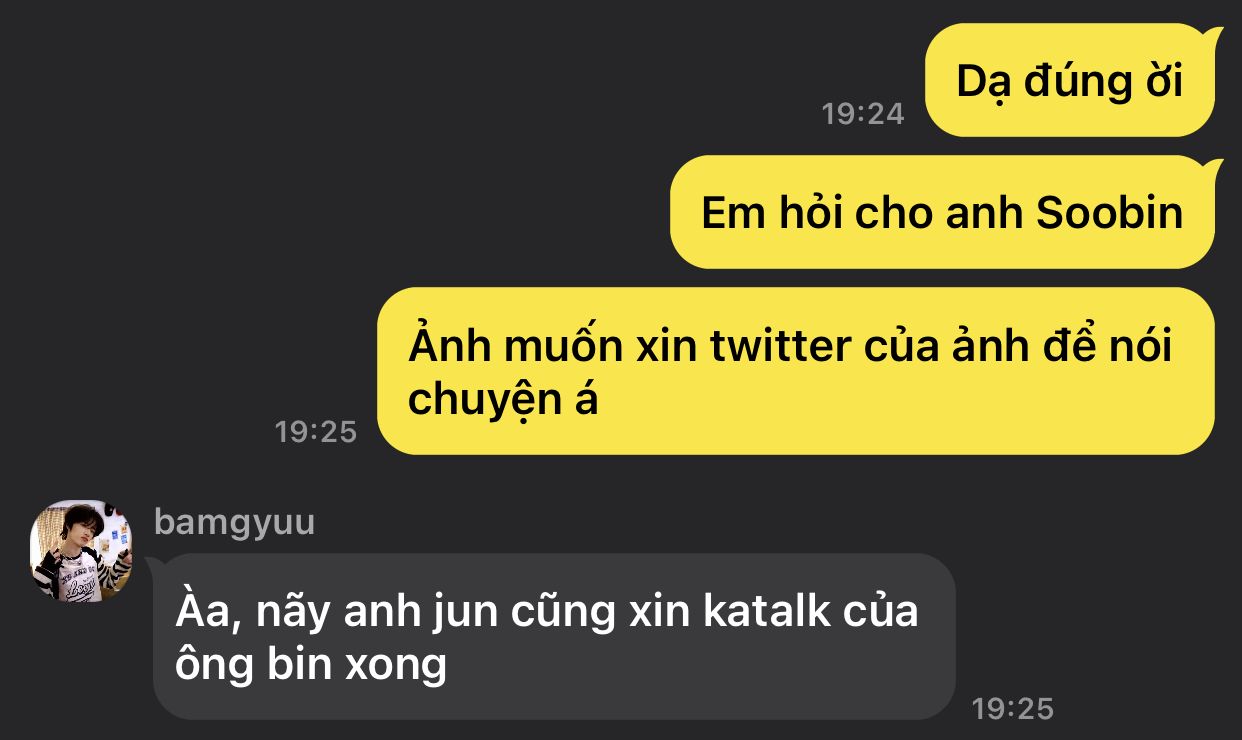Click the 19:25 timestamp beside the yellow bubble

316,432
